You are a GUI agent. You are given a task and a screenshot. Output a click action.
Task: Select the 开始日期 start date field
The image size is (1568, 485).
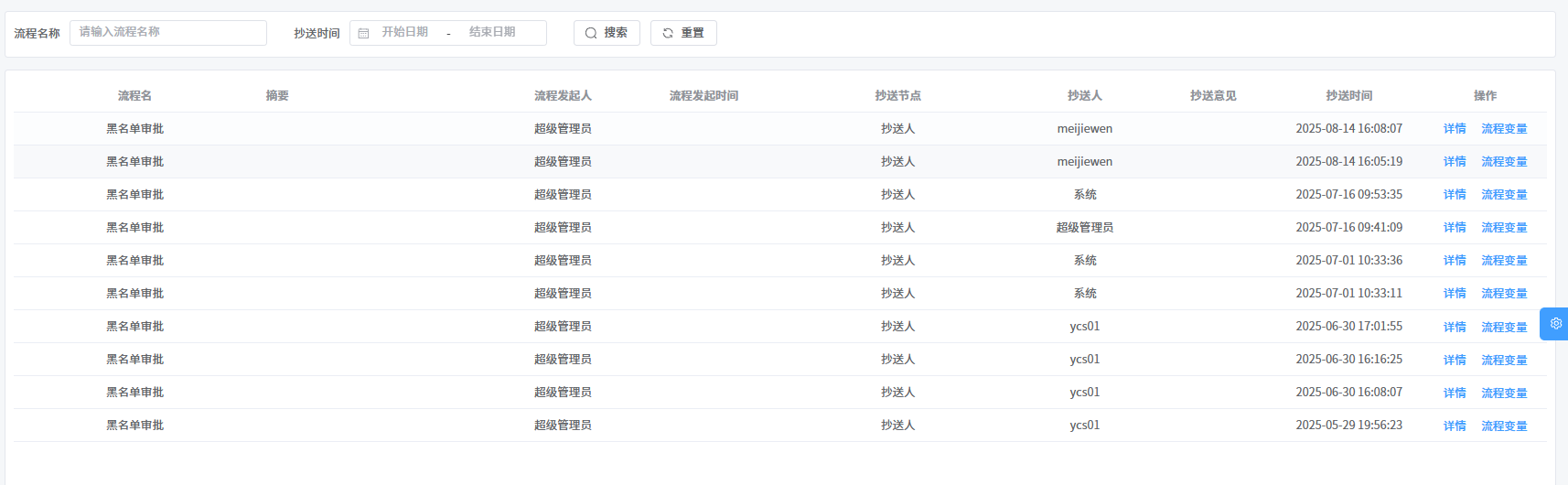(405, 33)
